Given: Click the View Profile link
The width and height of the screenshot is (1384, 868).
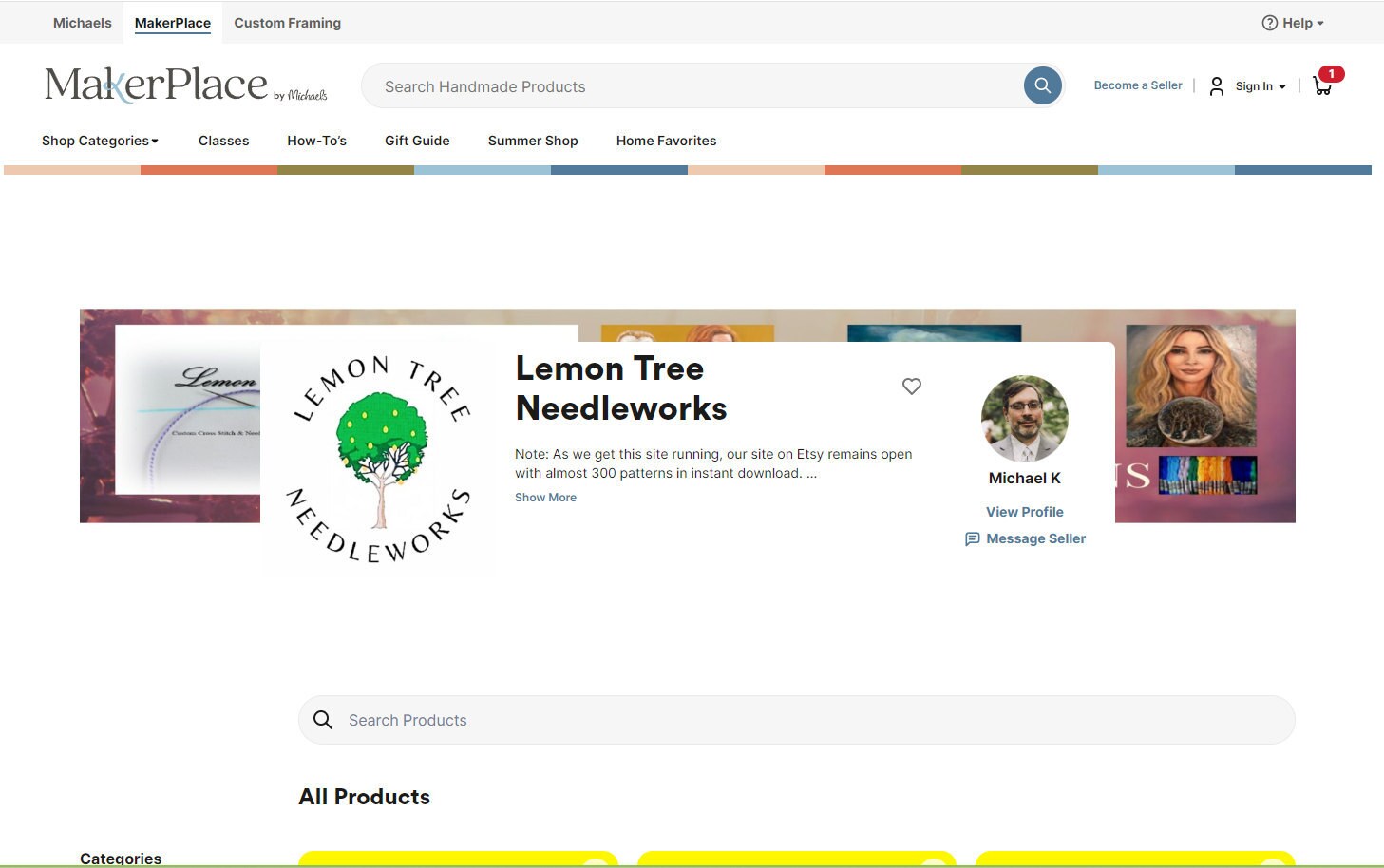Looking at the screenshot, I should [x=1025, y=512].
